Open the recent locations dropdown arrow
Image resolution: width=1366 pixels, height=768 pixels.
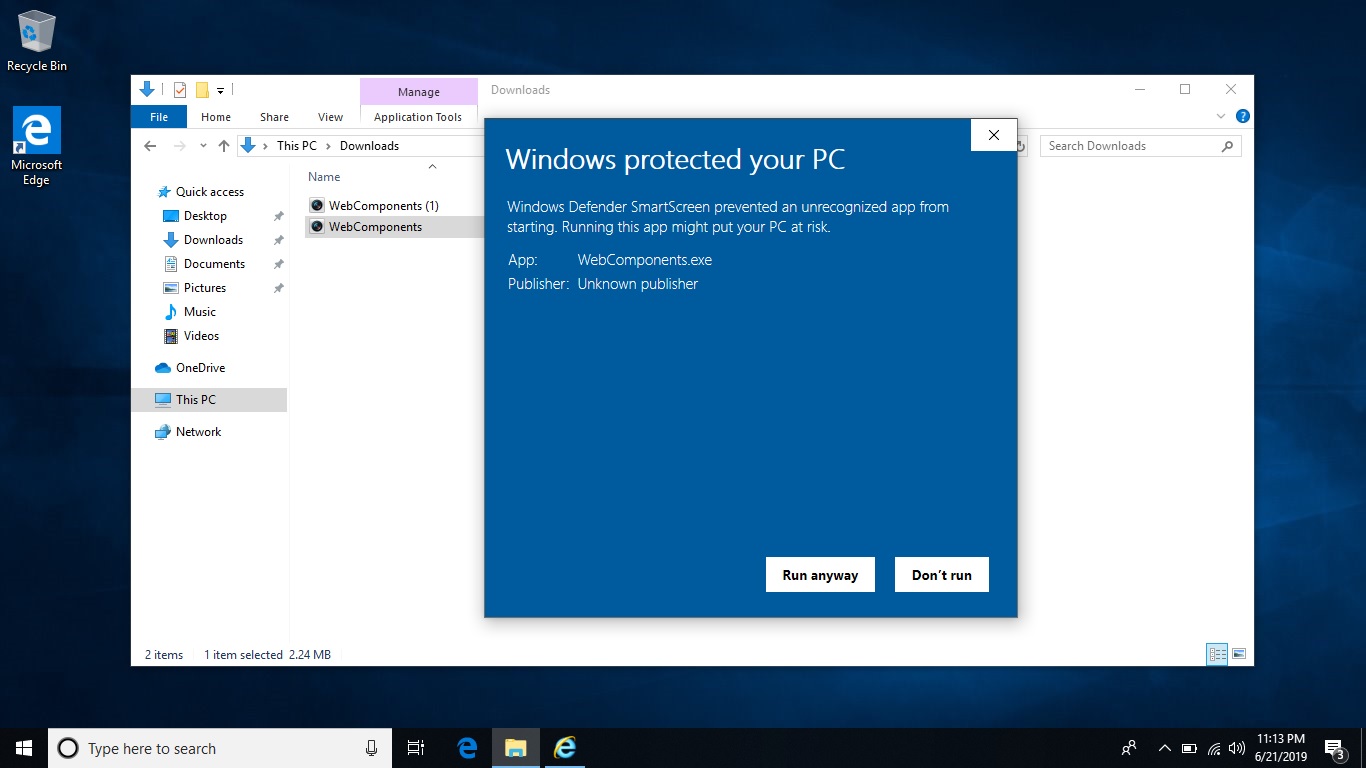(x=203, y=146)
